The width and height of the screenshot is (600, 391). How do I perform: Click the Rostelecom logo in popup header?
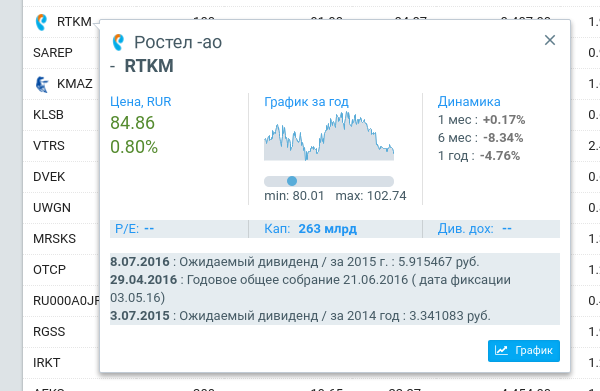[118, 42]
